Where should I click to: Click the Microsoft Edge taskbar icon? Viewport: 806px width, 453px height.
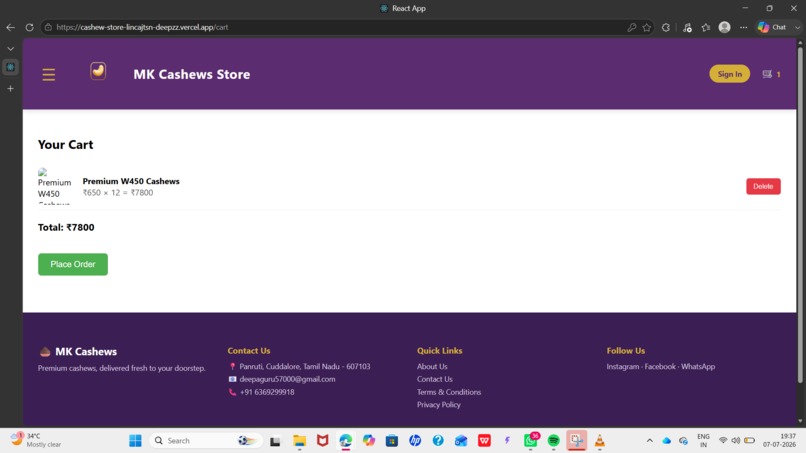tap(345, 441)
